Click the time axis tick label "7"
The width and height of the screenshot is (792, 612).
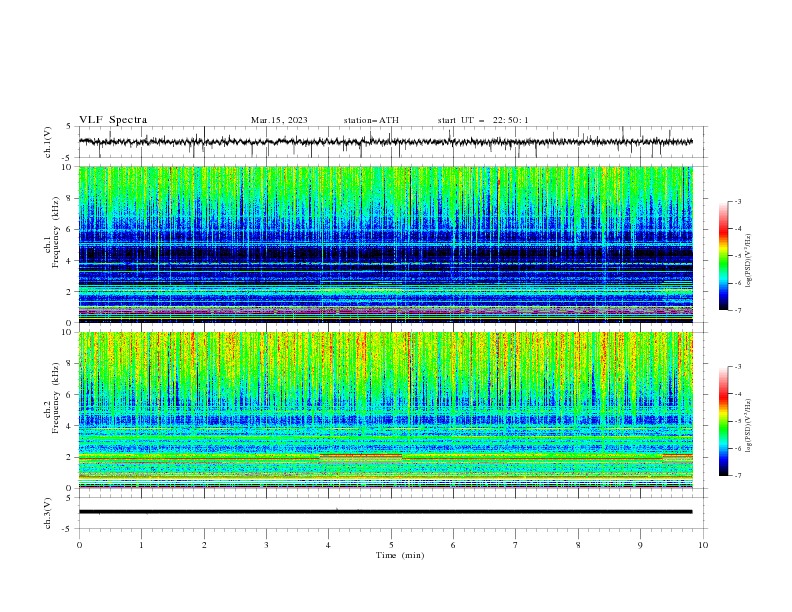pos(516,545)
